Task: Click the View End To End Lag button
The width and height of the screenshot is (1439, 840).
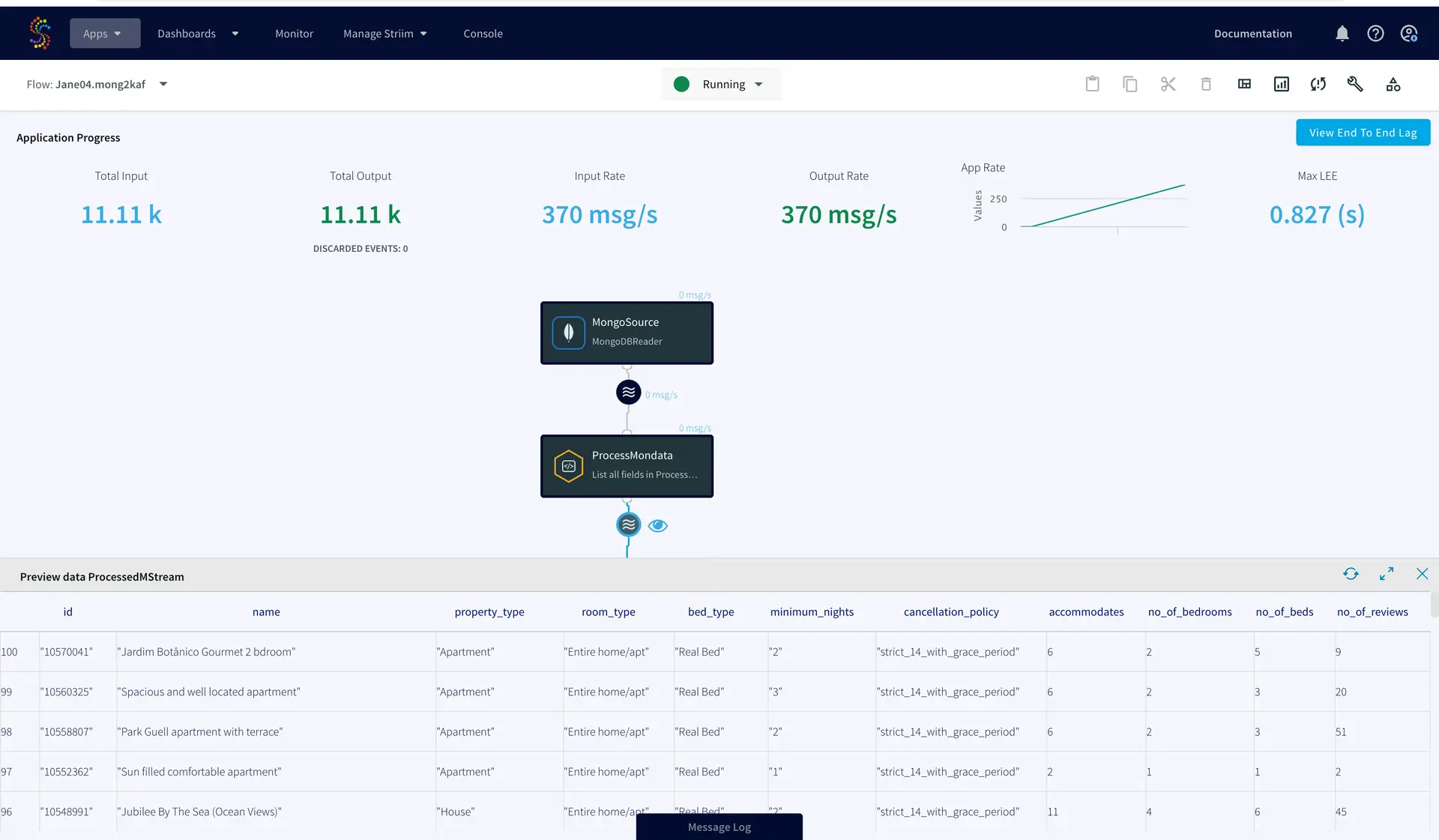Action: [x=1363, y=133]
